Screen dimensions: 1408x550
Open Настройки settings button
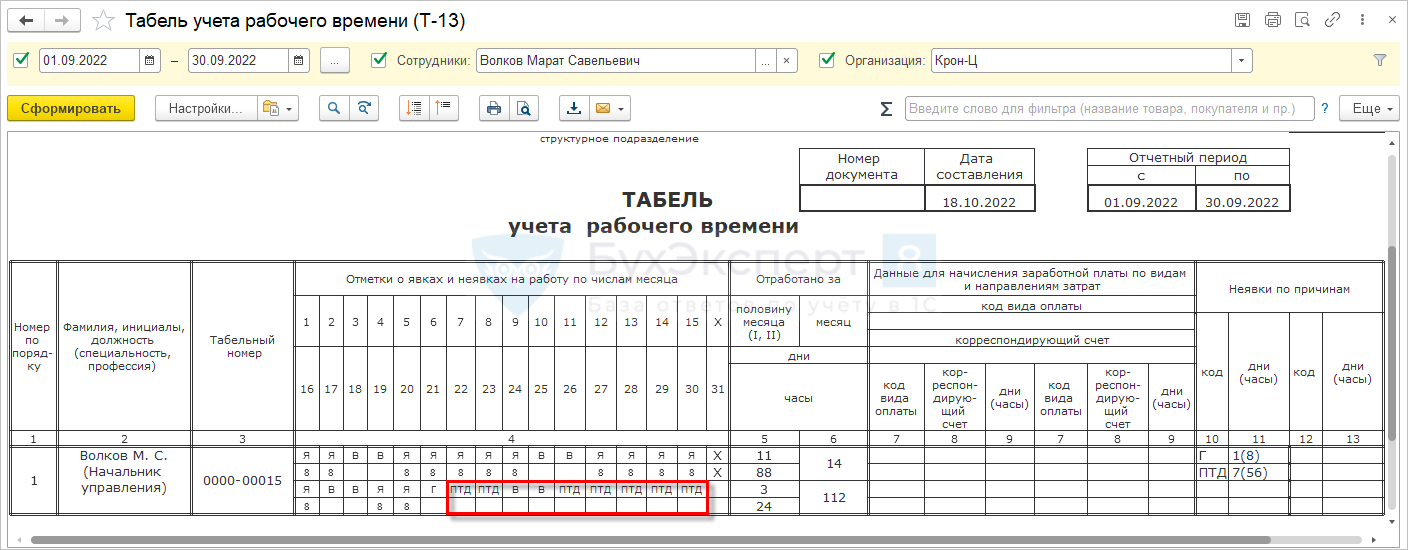click(x=205, y=108)
